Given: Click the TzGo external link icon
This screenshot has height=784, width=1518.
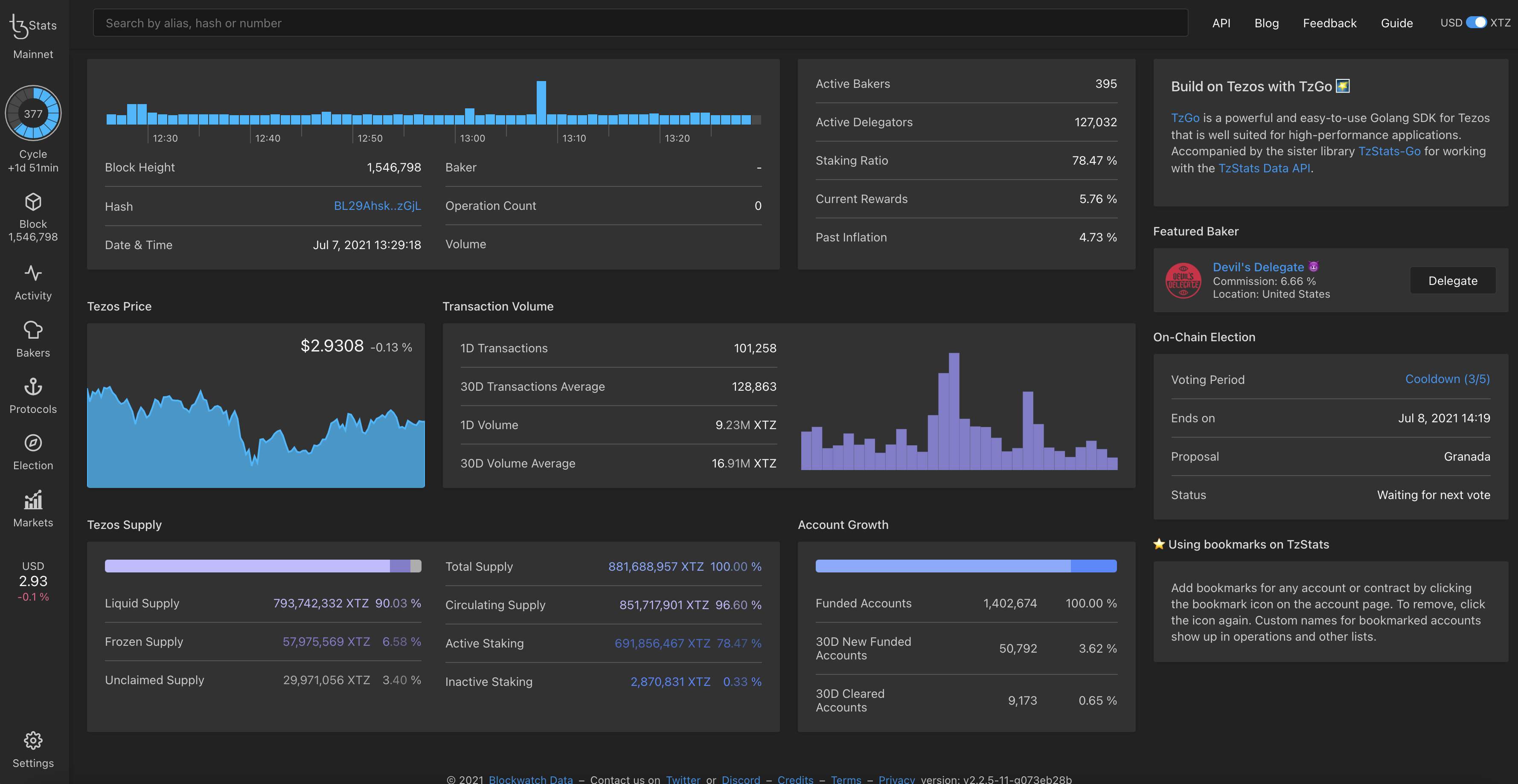Looking at the screenshot, I should point(1343,85).
